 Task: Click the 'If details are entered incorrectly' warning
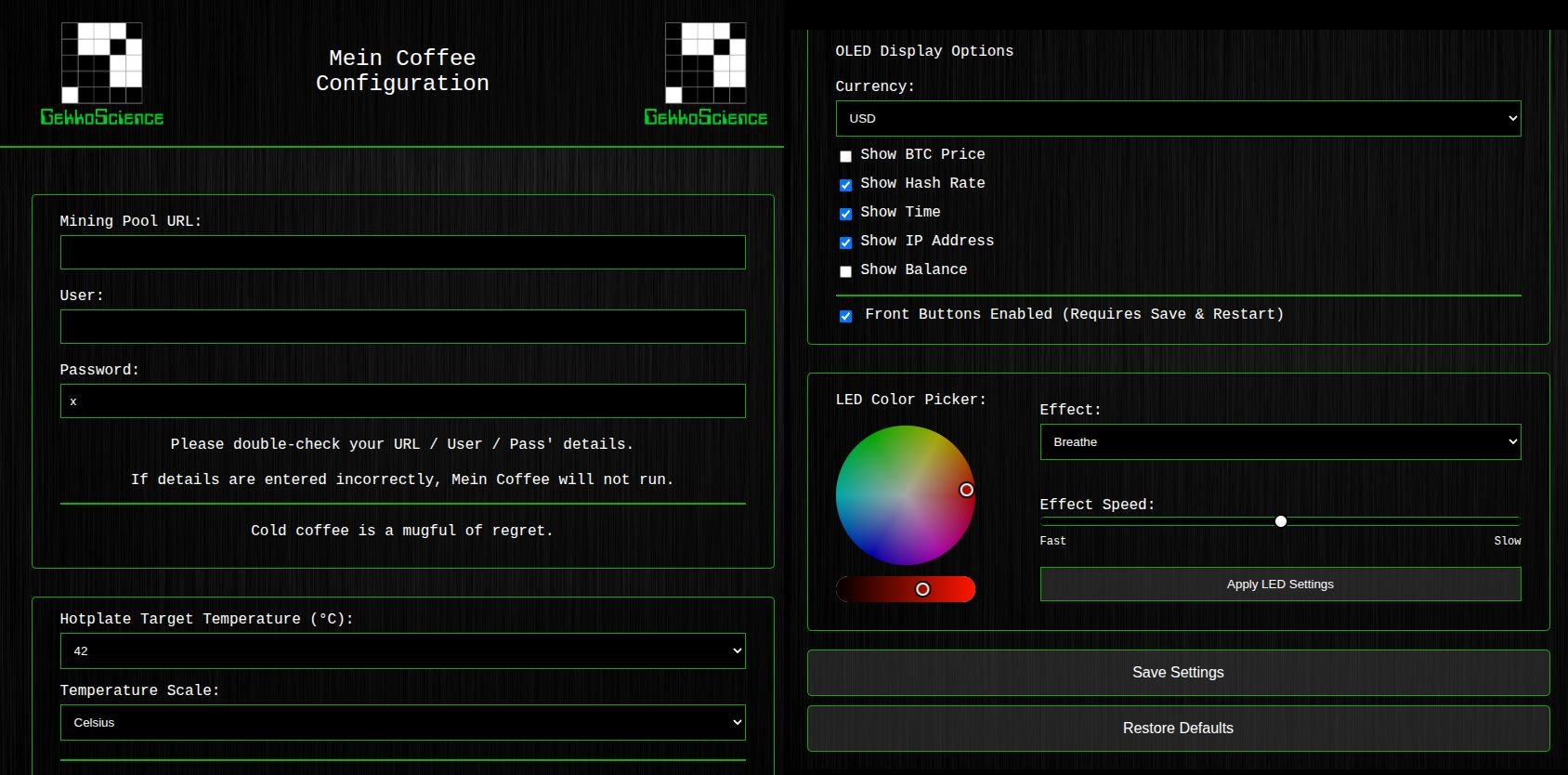(402, 479)
